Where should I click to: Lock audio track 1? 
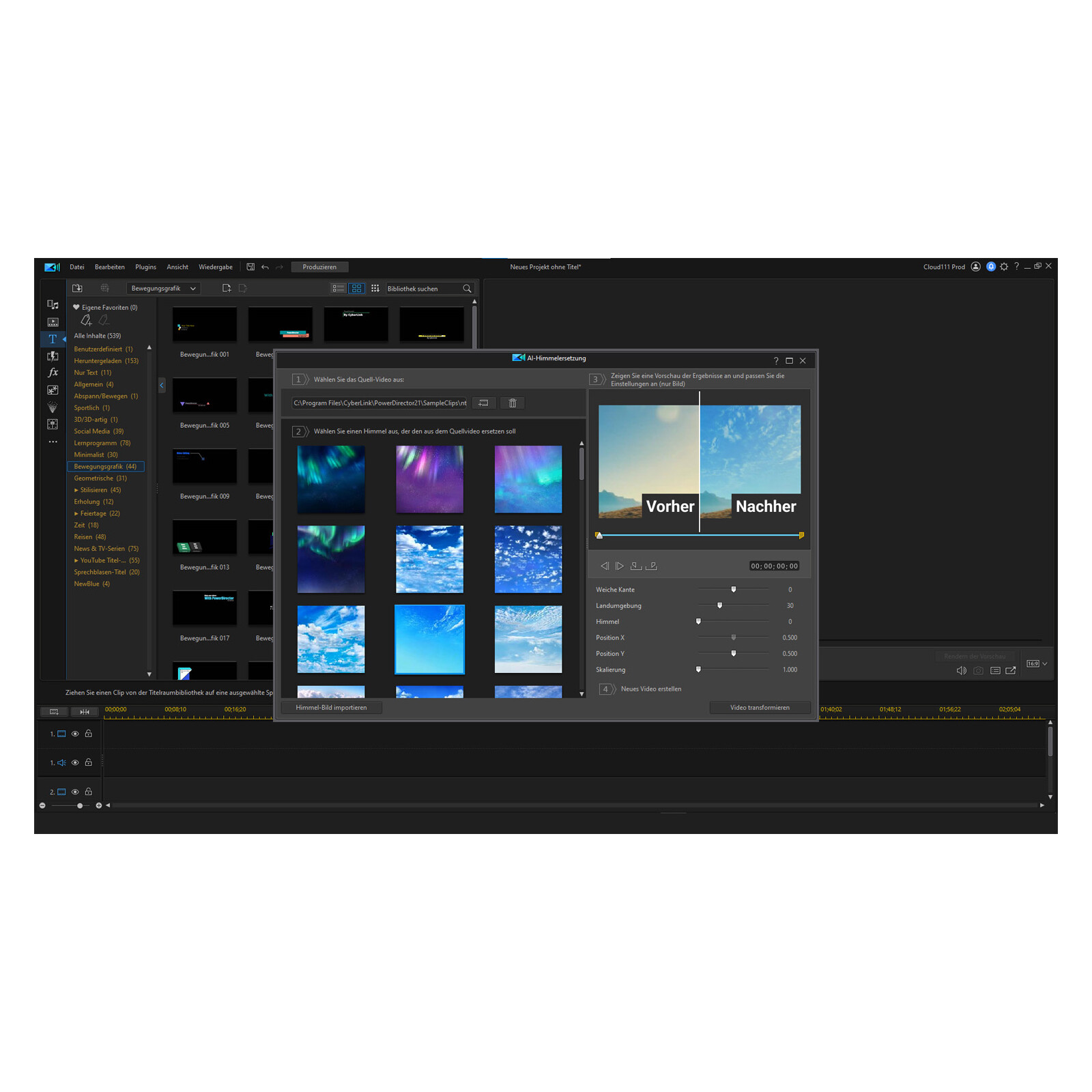click(x=89, y=763)
